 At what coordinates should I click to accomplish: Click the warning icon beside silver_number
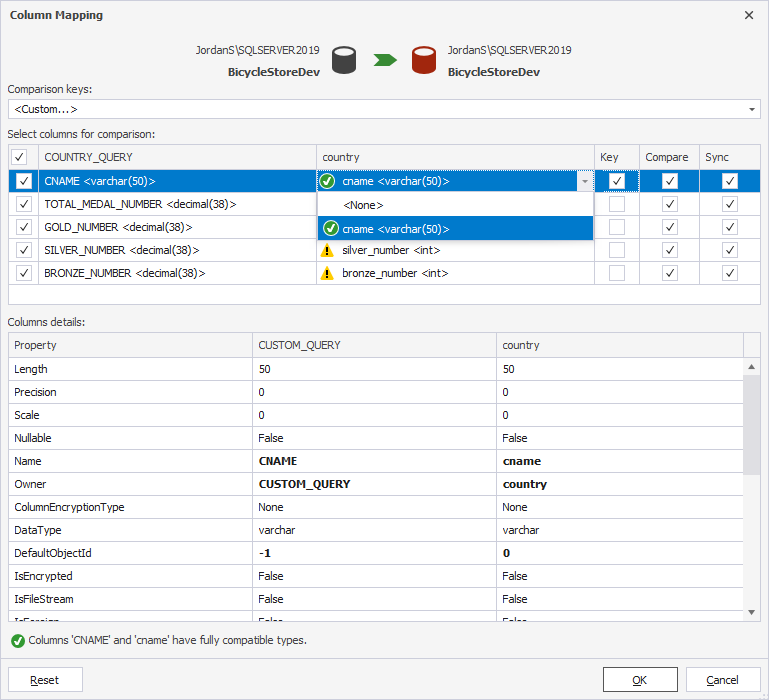pyautogui.click(x=327, y=251)
